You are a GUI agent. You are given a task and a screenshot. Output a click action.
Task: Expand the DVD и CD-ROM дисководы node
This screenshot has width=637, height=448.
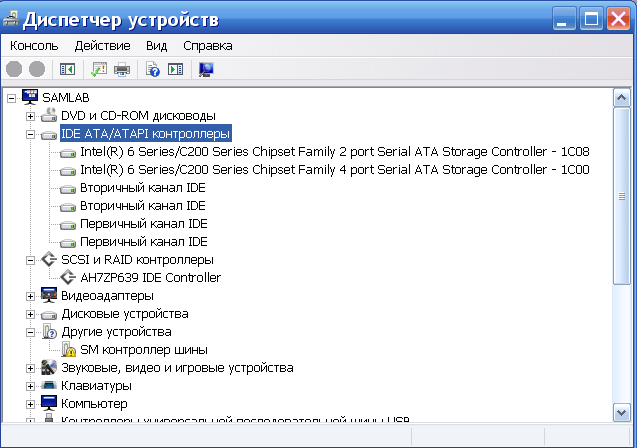pos(30,116)
